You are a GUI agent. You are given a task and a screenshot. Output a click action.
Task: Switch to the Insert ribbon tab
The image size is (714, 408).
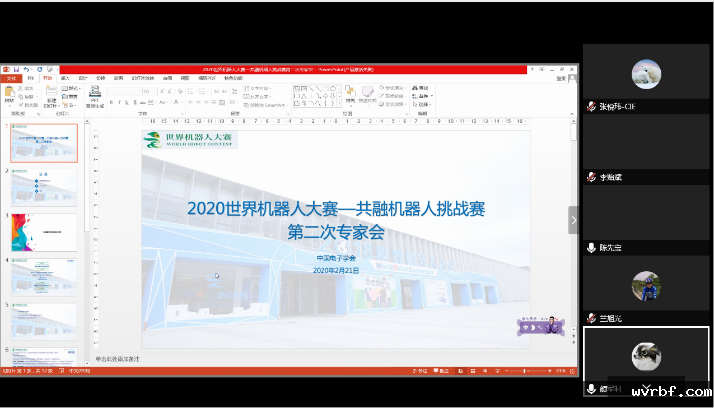coord(65,78)
